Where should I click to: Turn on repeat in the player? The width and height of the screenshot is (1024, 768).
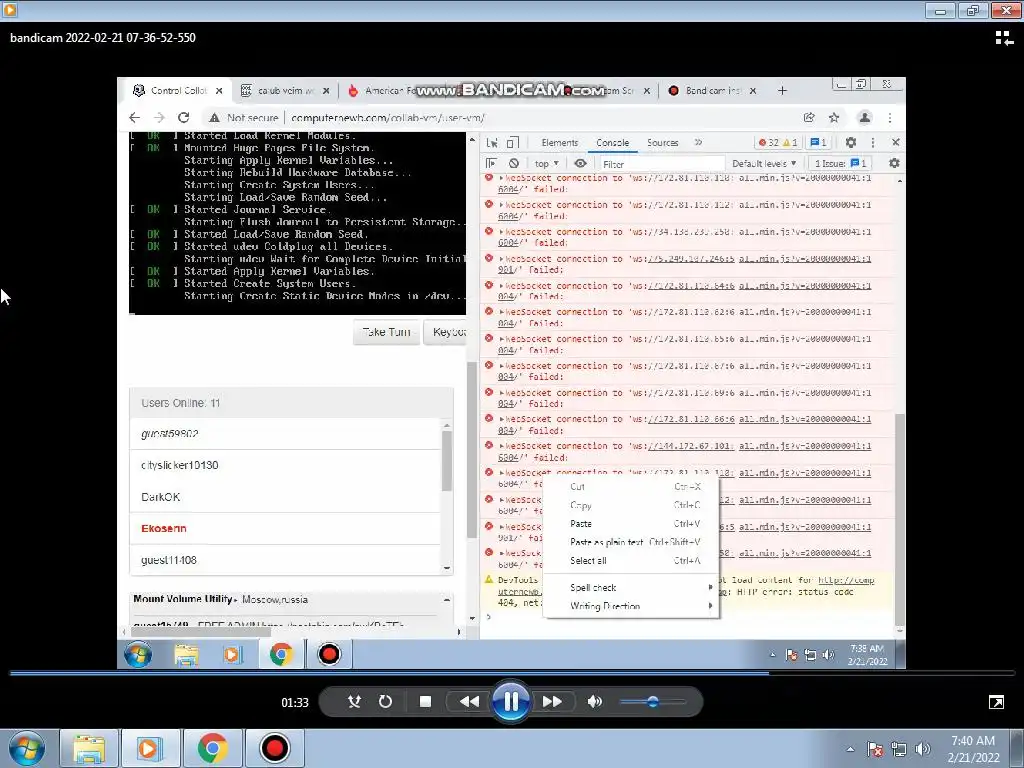pos(385,701)
